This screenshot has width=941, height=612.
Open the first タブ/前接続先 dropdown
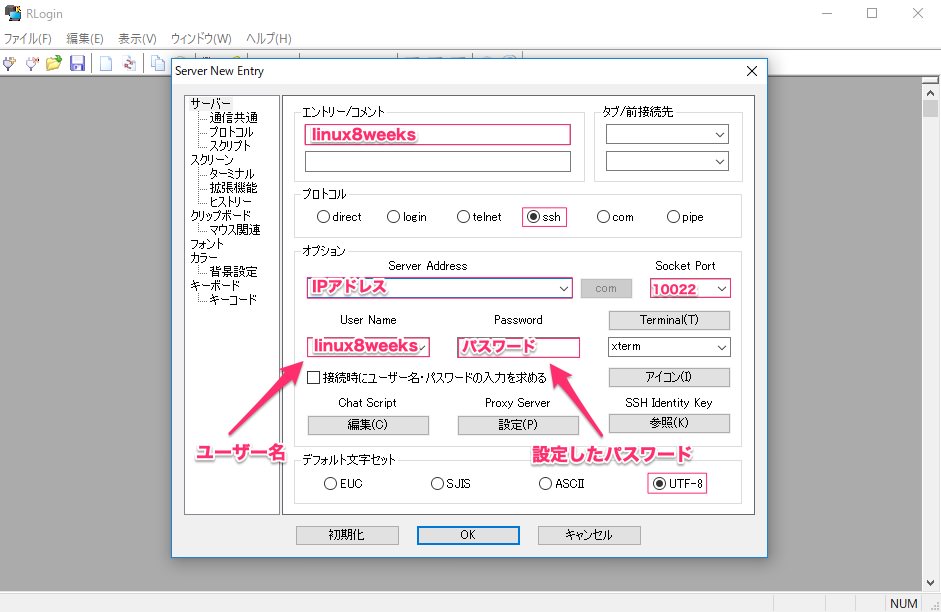(720, 135)
